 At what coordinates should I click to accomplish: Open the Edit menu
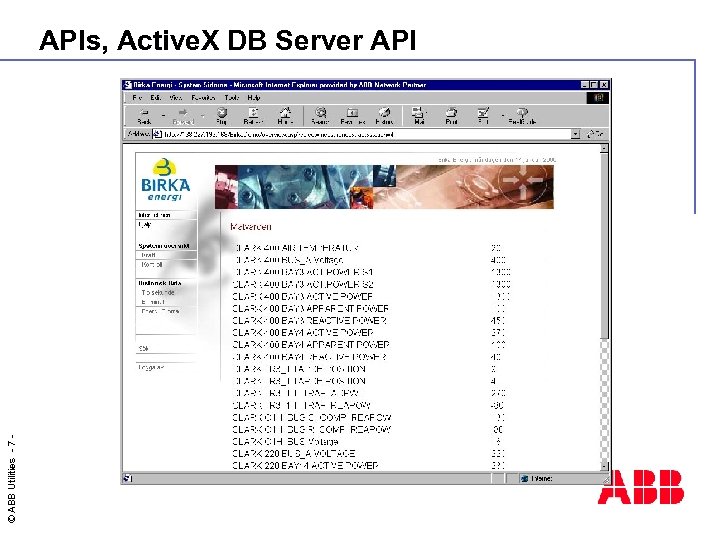tap(156, 98)
